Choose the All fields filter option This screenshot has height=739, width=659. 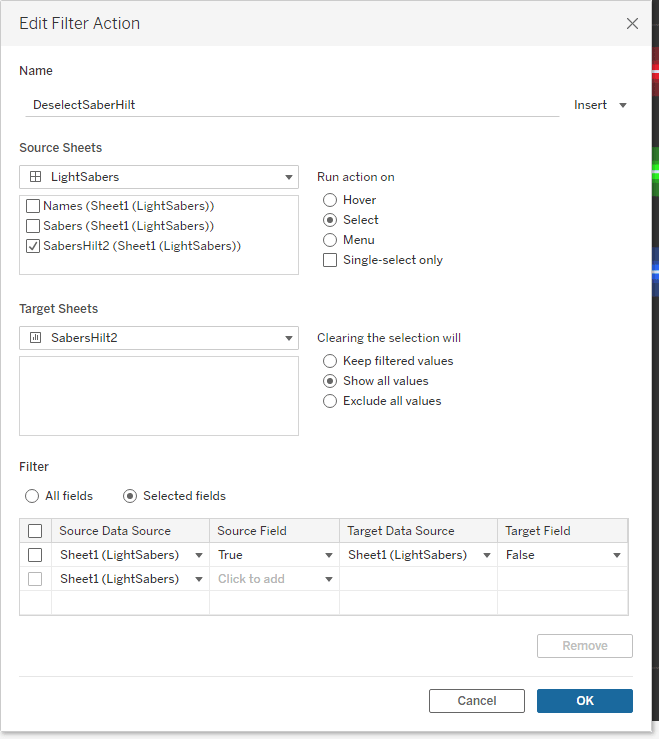click(x=32, y=496)
